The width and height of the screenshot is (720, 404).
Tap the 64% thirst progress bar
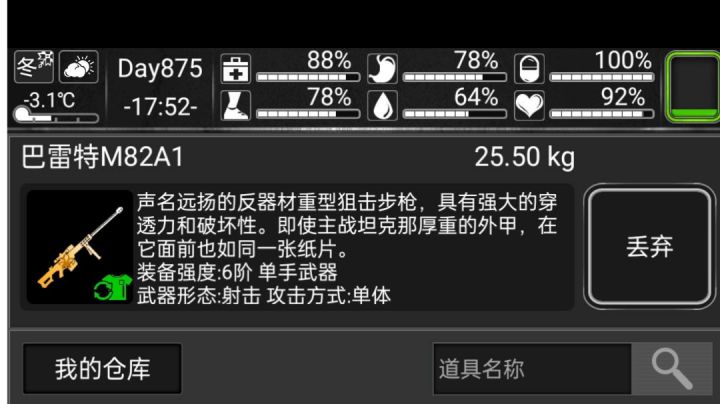pyautogui.click(x=455, y=114)
